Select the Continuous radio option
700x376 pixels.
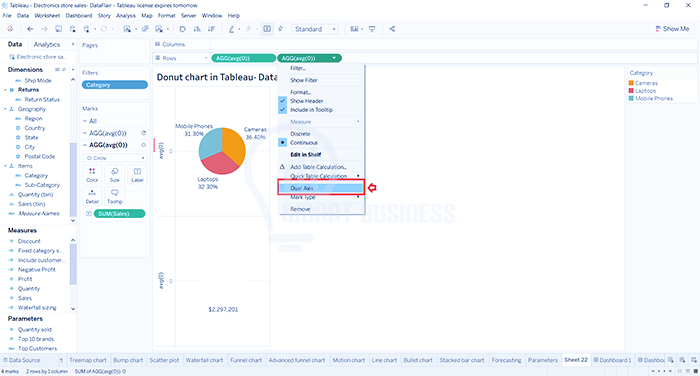[x=283, y=142]
